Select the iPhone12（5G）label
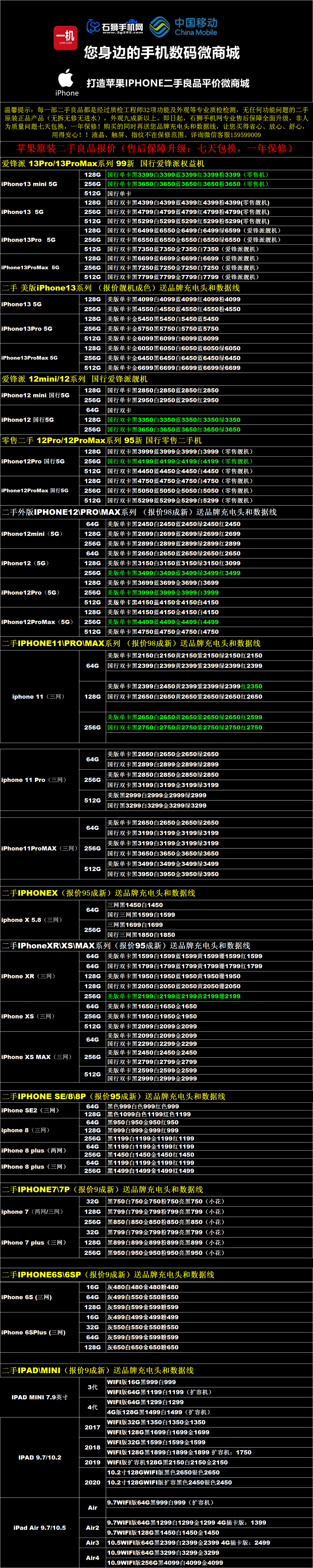The height and width of the screenshot is (1568, 313). point(25,563)
